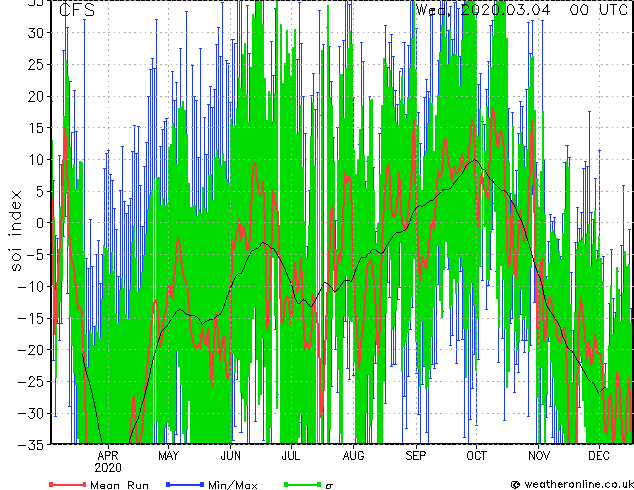
Task: Click the green sigma legend swatch
Action: 302,484
